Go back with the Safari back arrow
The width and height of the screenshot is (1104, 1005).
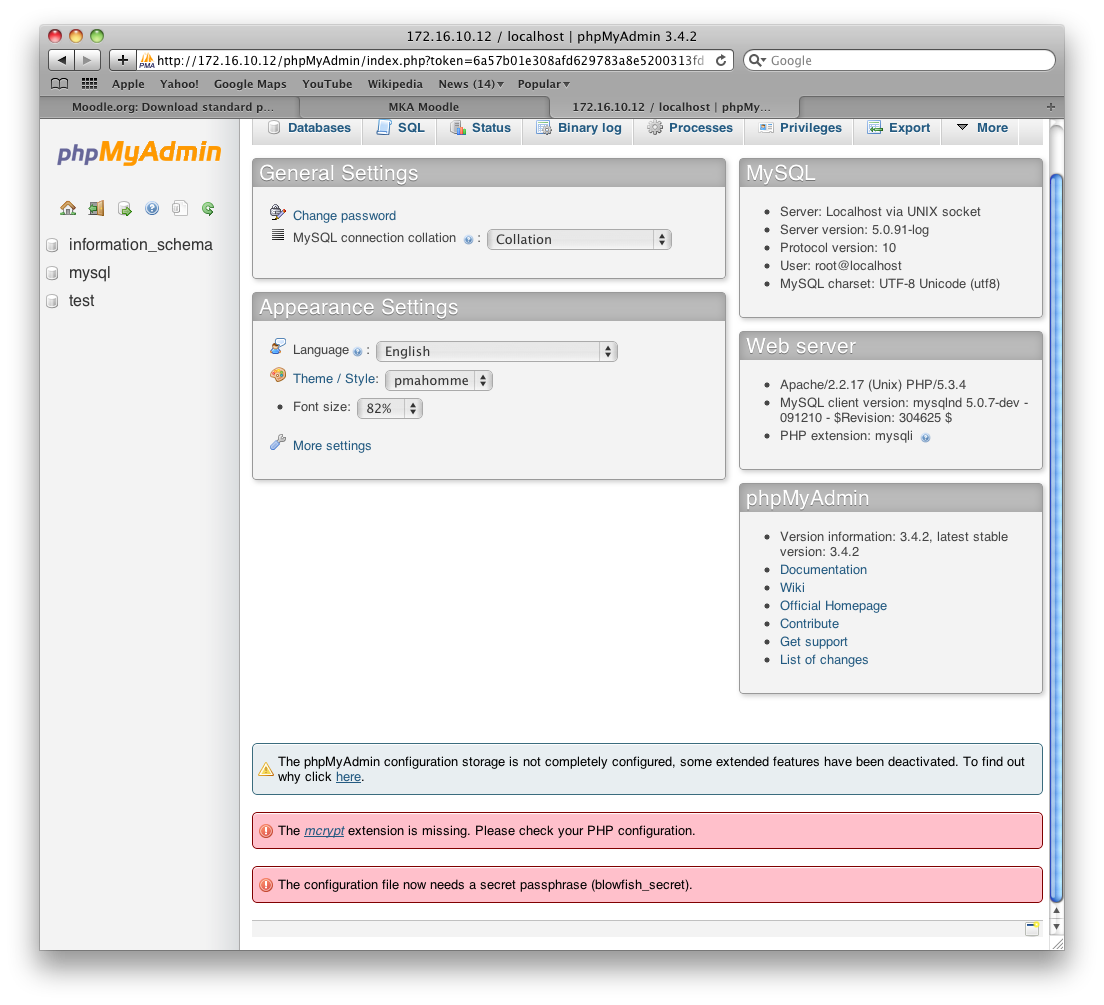point(62,60)
